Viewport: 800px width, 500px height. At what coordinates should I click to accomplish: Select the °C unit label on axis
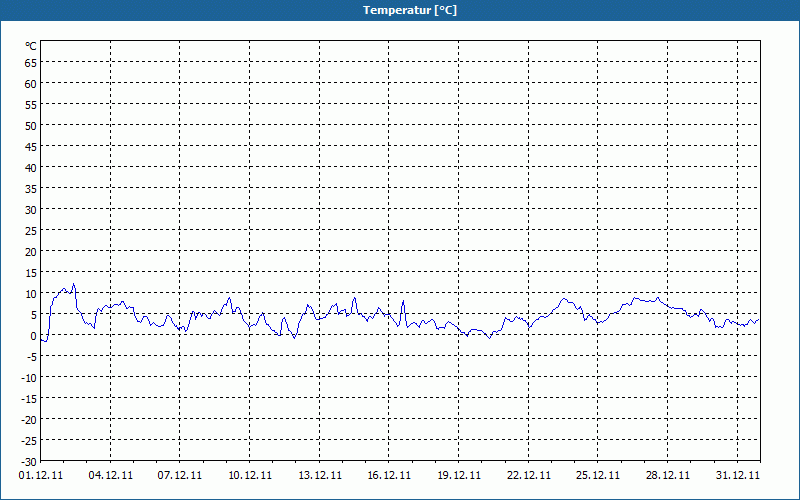pos(31,46)
